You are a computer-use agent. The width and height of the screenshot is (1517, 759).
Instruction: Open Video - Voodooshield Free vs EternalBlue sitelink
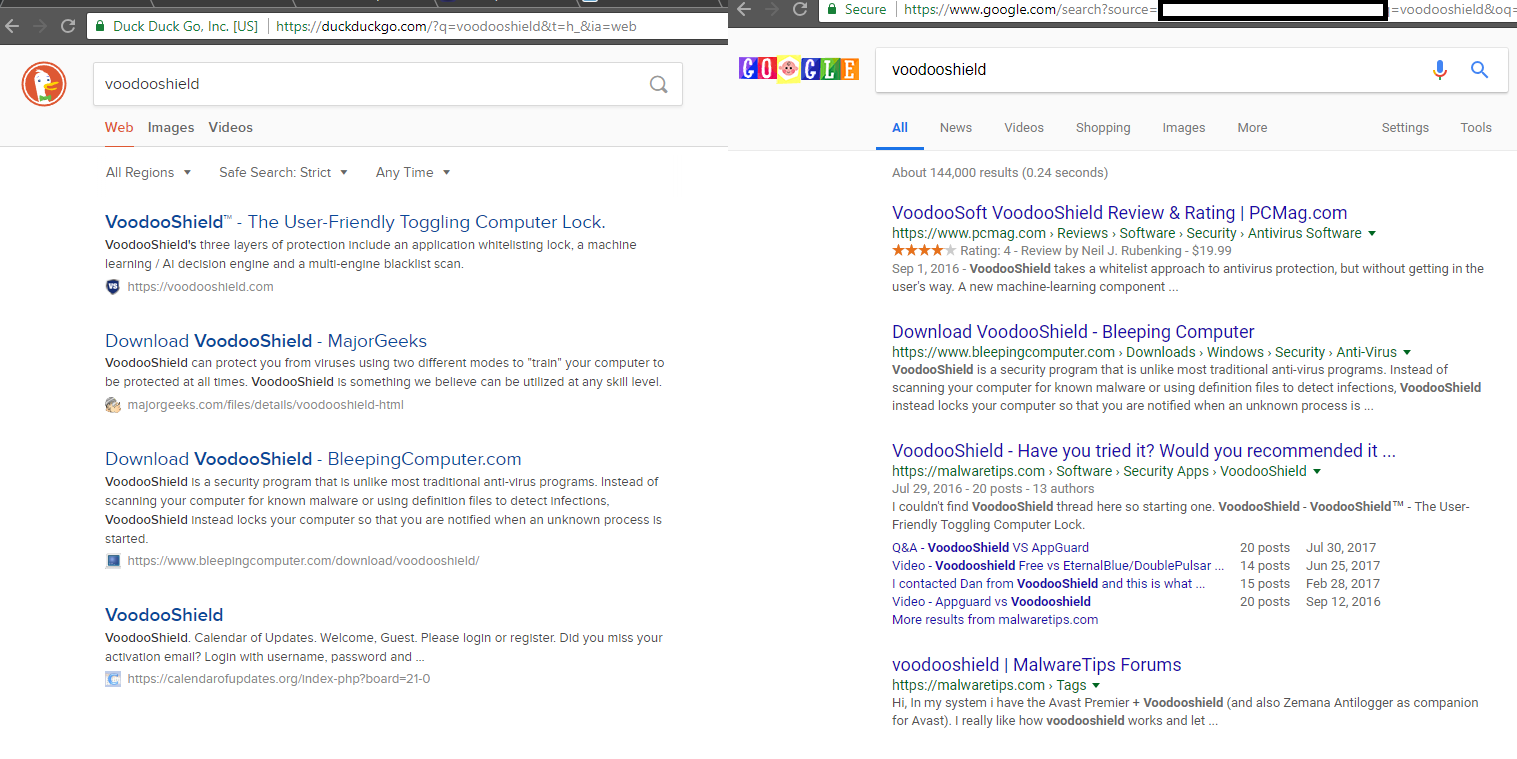pyautogui.click(x=1057, y=566)
